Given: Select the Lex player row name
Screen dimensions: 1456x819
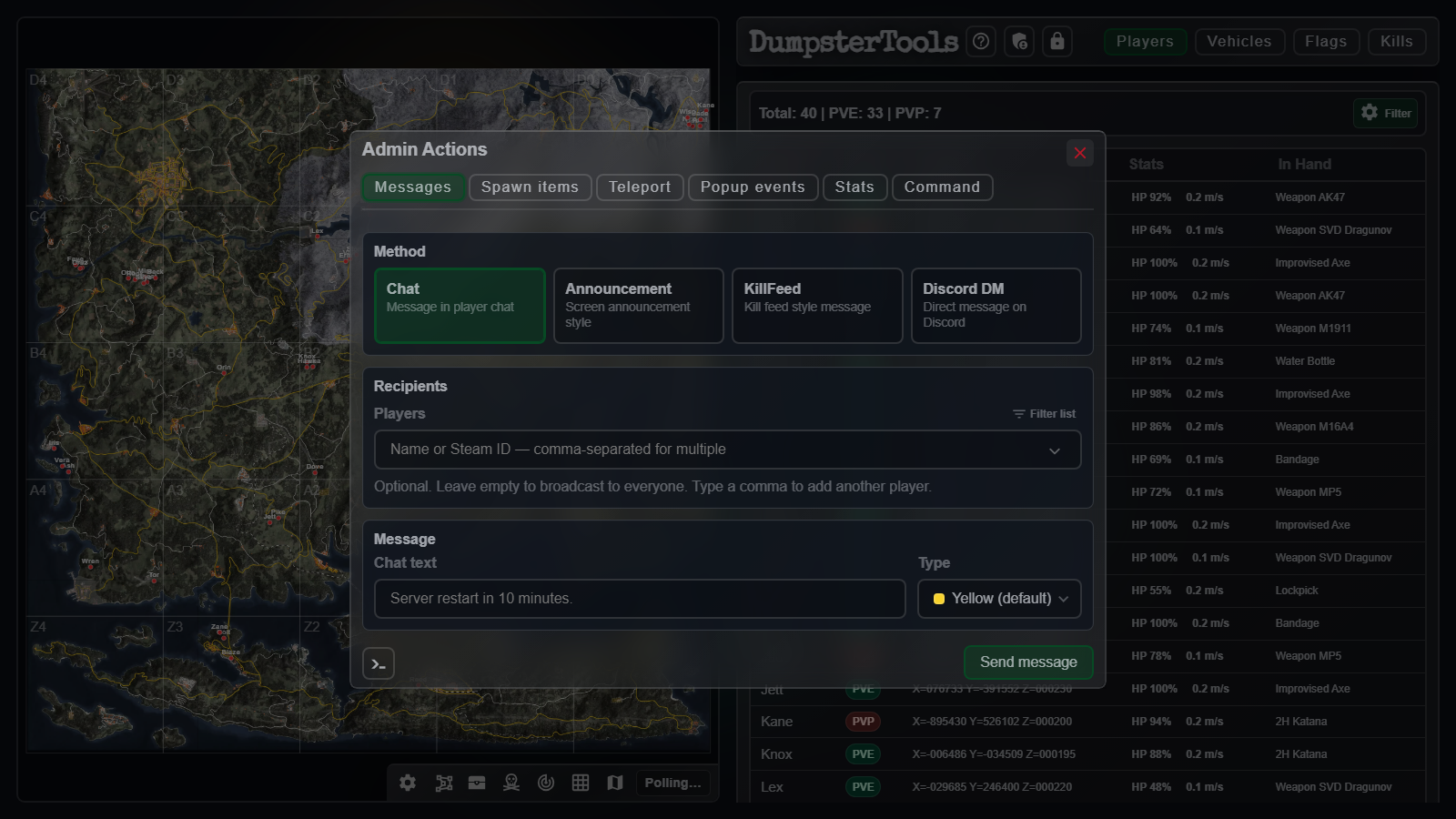Looking at the screenshot, I should coord(772,787).
